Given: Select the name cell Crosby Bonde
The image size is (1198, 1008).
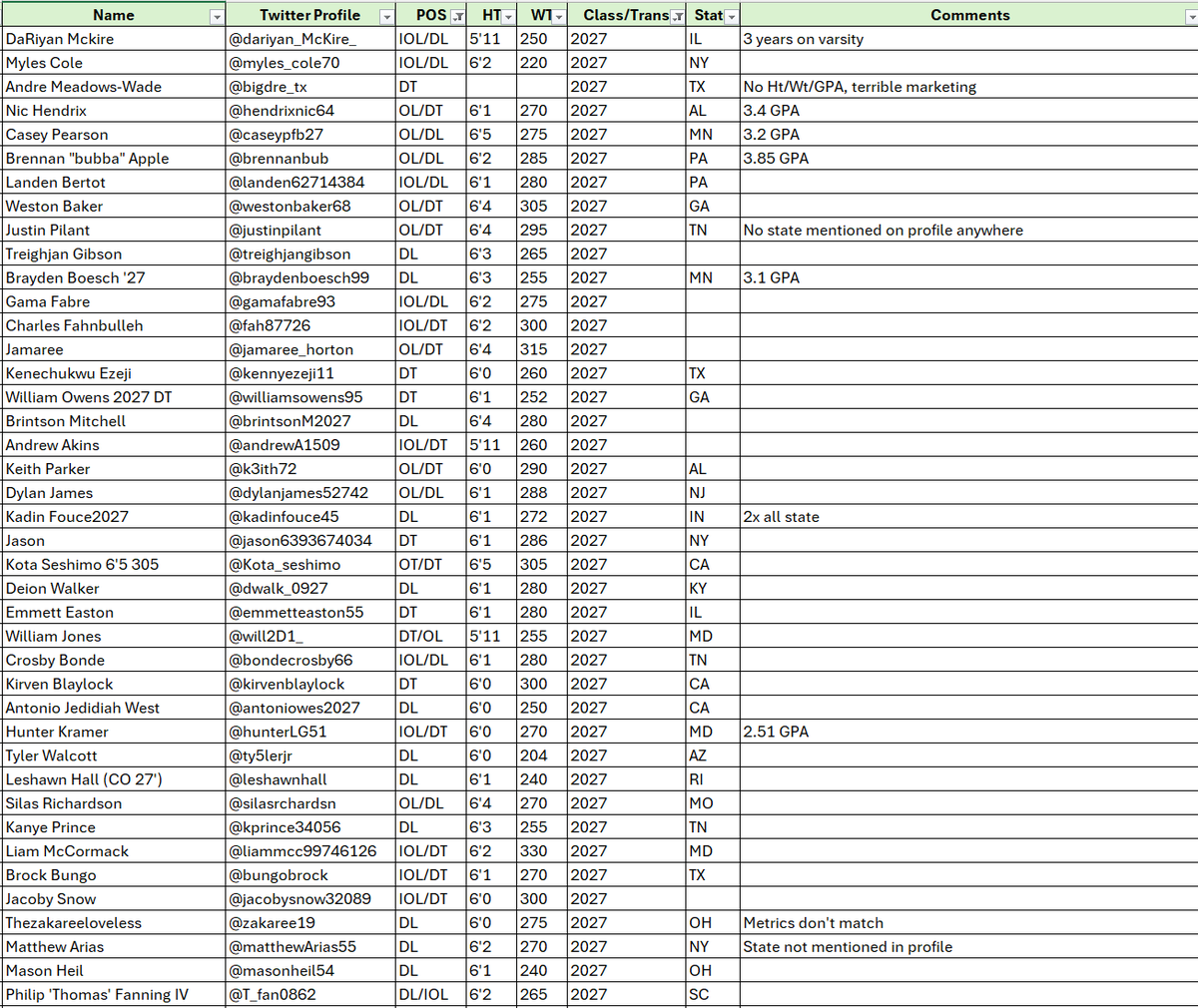Looking at the screenshot, I should point(114,661).
